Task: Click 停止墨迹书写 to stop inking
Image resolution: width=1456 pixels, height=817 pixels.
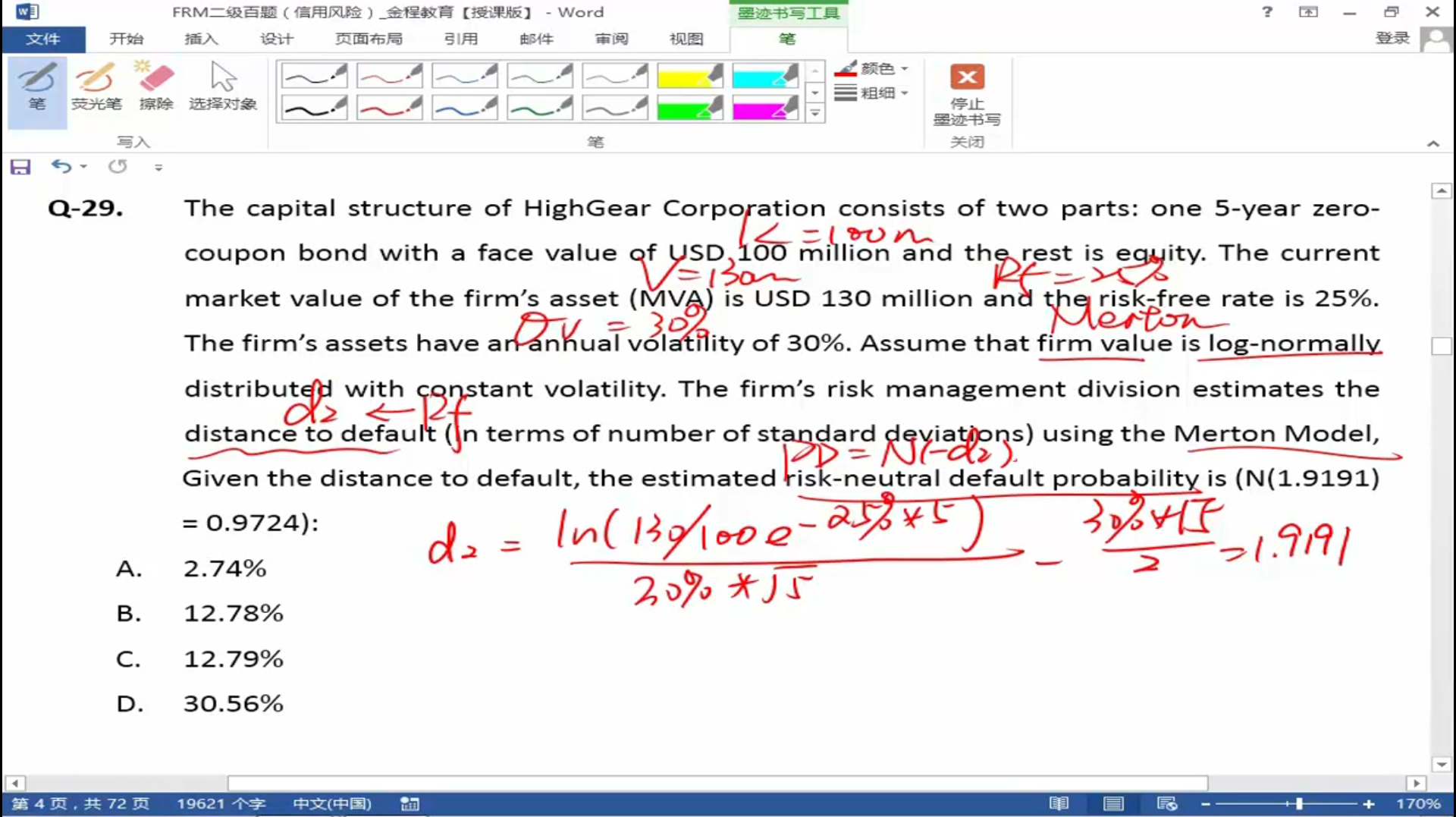Action: (x=967, y=94)
